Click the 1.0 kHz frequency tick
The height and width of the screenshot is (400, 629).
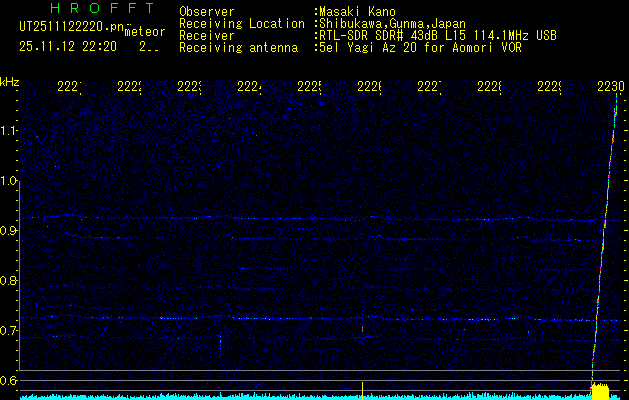[x=9, y=181]
